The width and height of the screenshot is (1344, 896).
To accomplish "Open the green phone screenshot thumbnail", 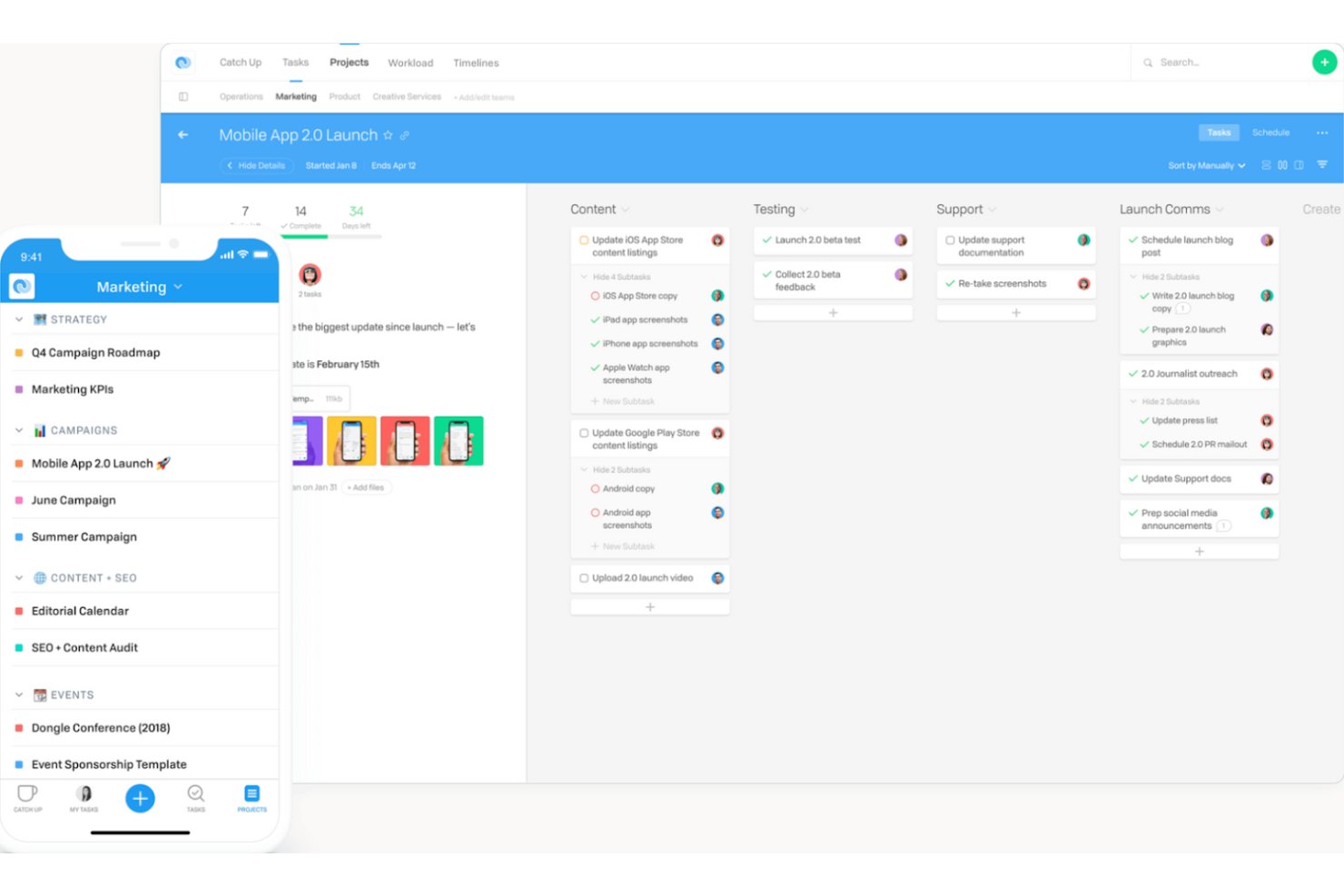I will pyautogui.click(x=459, y=441).
